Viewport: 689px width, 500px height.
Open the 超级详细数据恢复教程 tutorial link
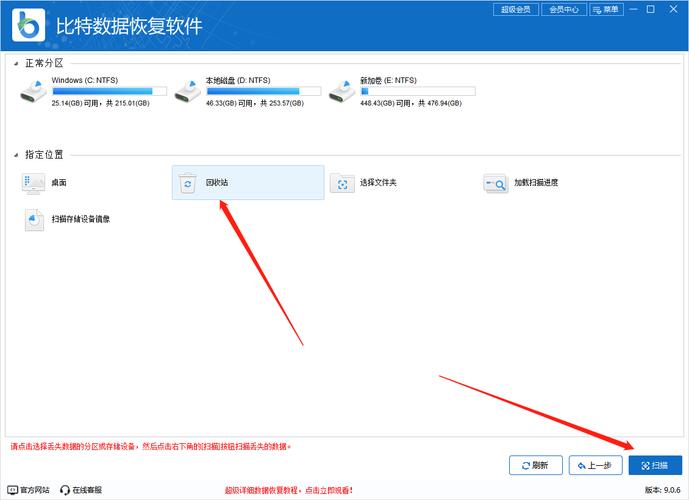click(x=289, y=490)
